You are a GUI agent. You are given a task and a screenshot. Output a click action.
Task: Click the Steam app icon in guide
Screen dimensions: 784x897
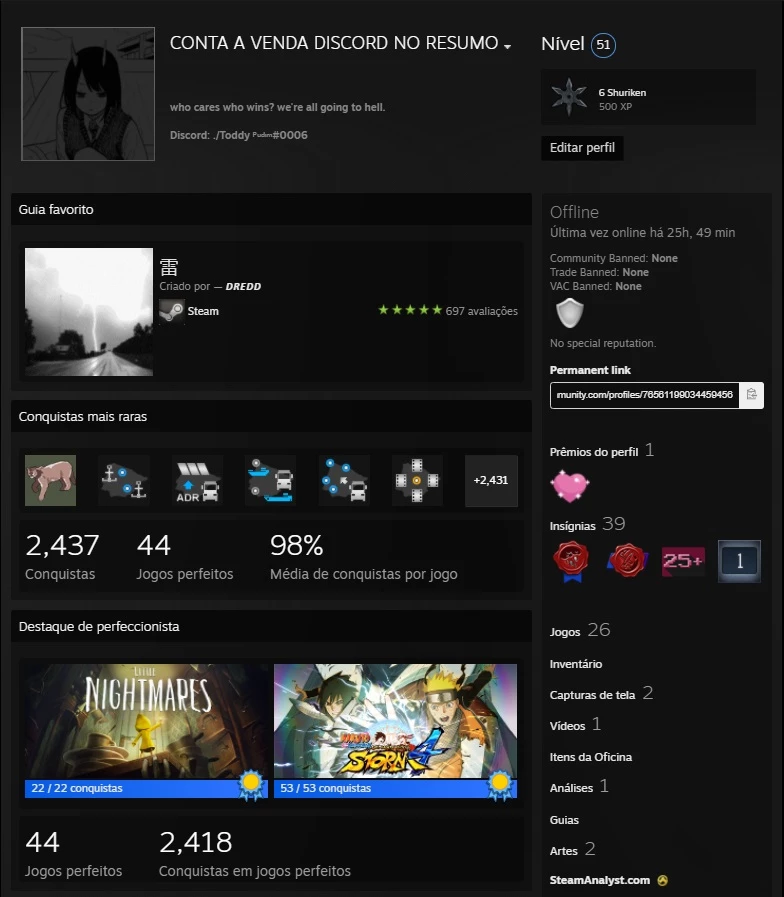[172, 311]
